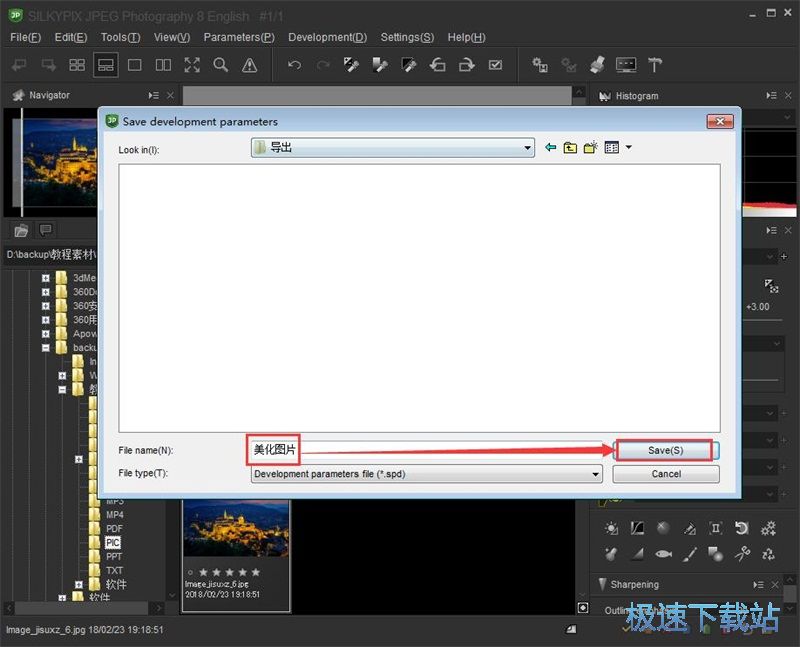
Task: Expand the Apow folder tree node
Action: tap(46, 334)
